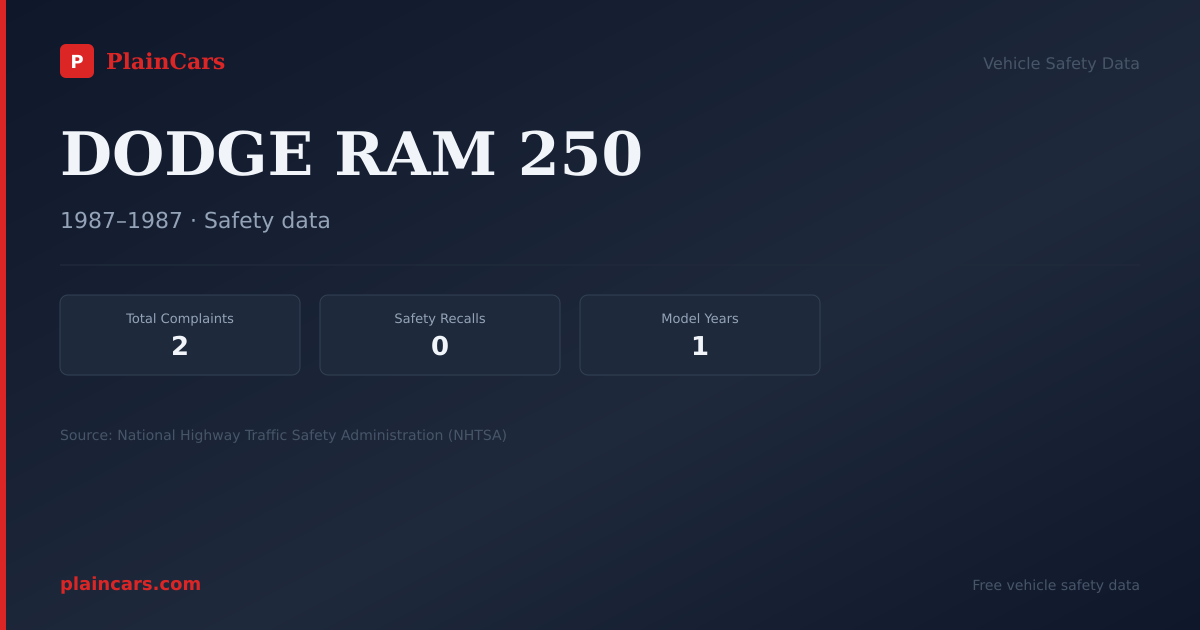This screenshot has height=630, width=1200.
Task: Open the Model Years card
Action: pos(700,335)
